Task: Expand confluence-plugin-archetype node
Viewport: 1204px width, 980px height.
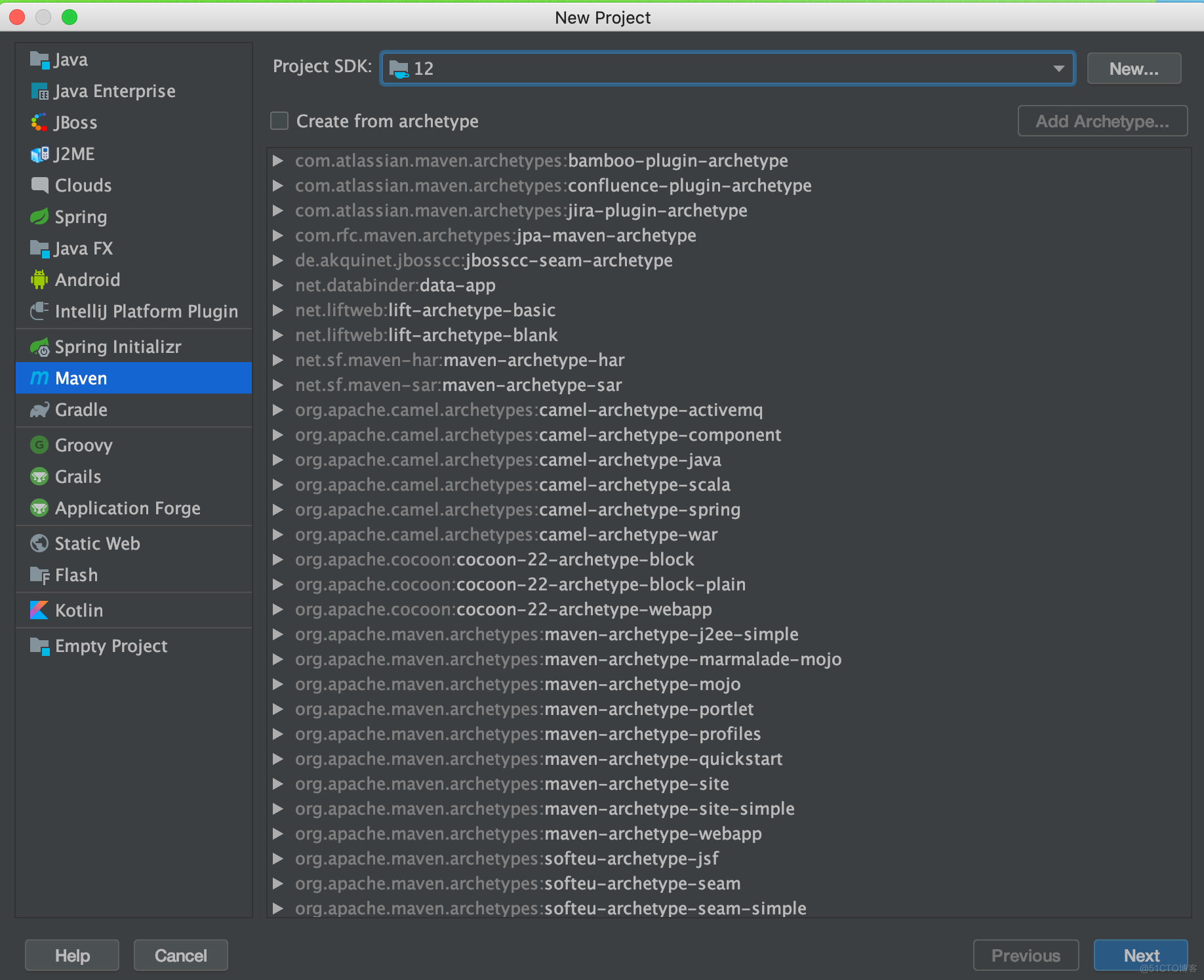Action: (278, 186)
